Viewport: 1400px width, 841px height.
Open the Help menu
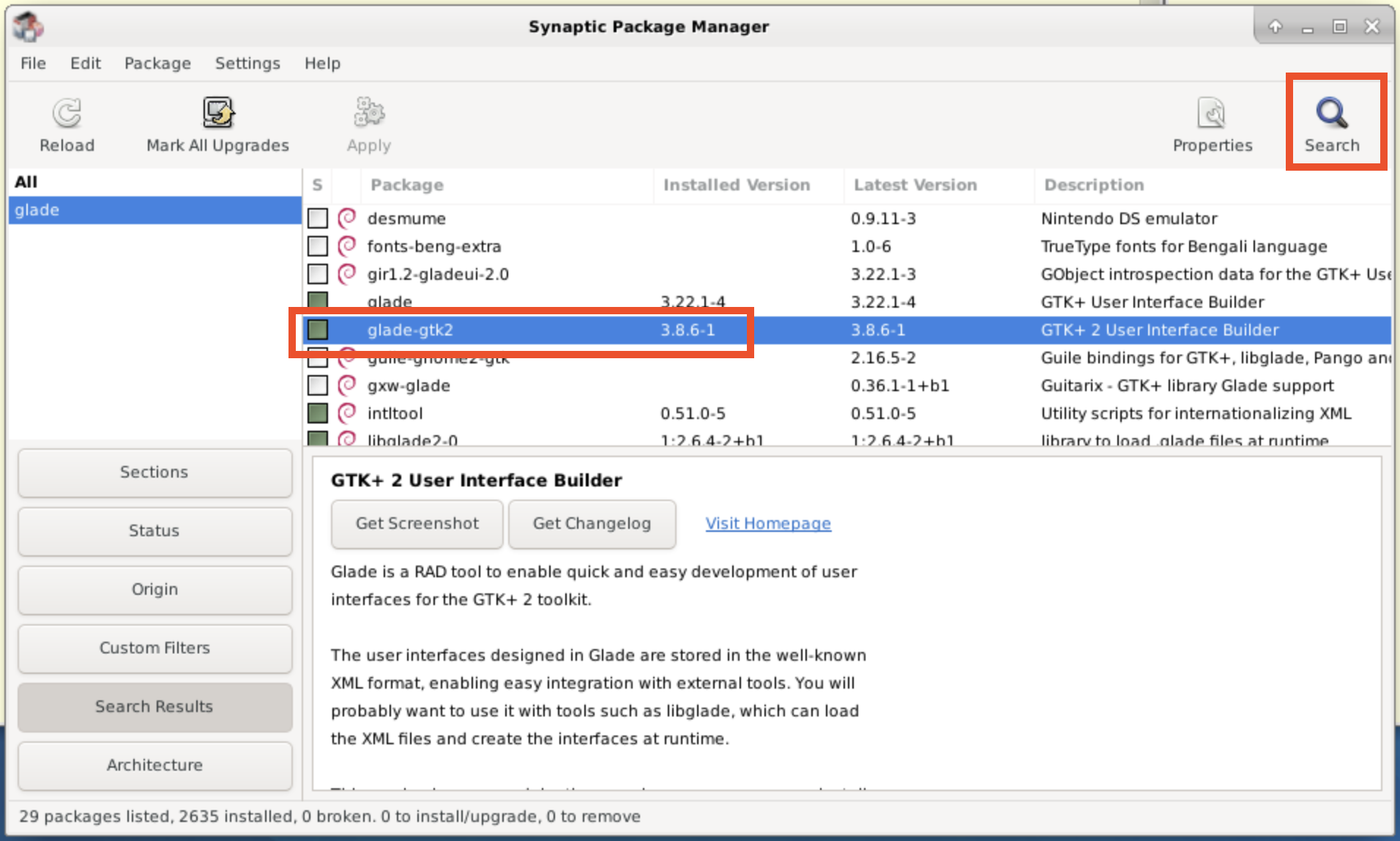pos(322,63)
